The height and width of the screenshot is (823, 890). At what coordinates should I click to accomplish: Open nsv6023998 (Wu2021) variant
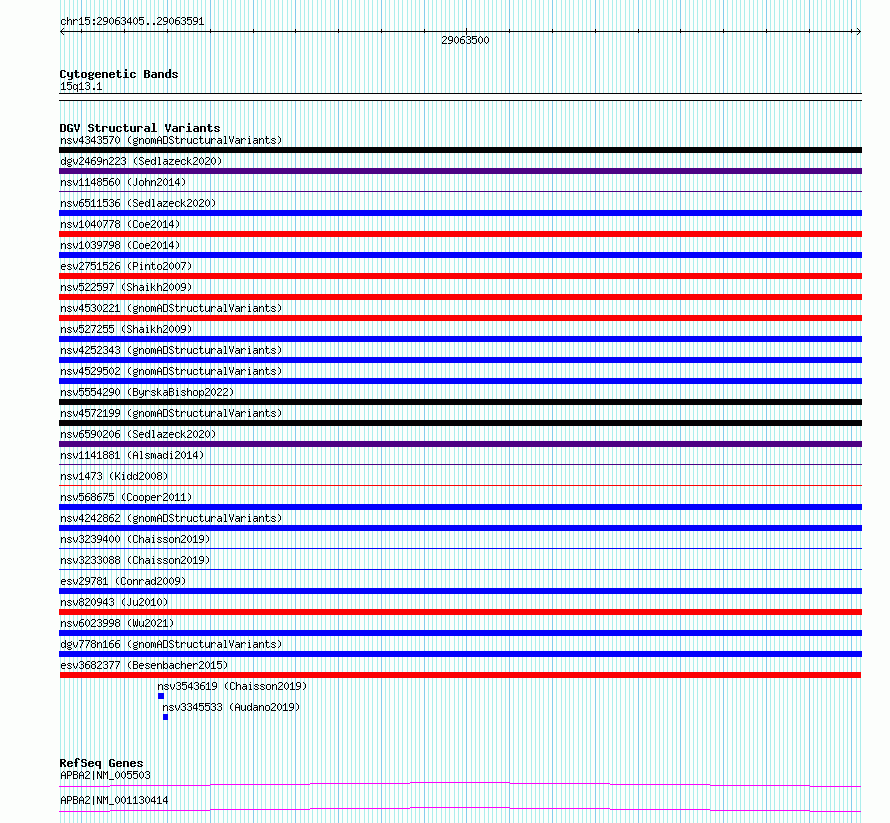(117, 623)
